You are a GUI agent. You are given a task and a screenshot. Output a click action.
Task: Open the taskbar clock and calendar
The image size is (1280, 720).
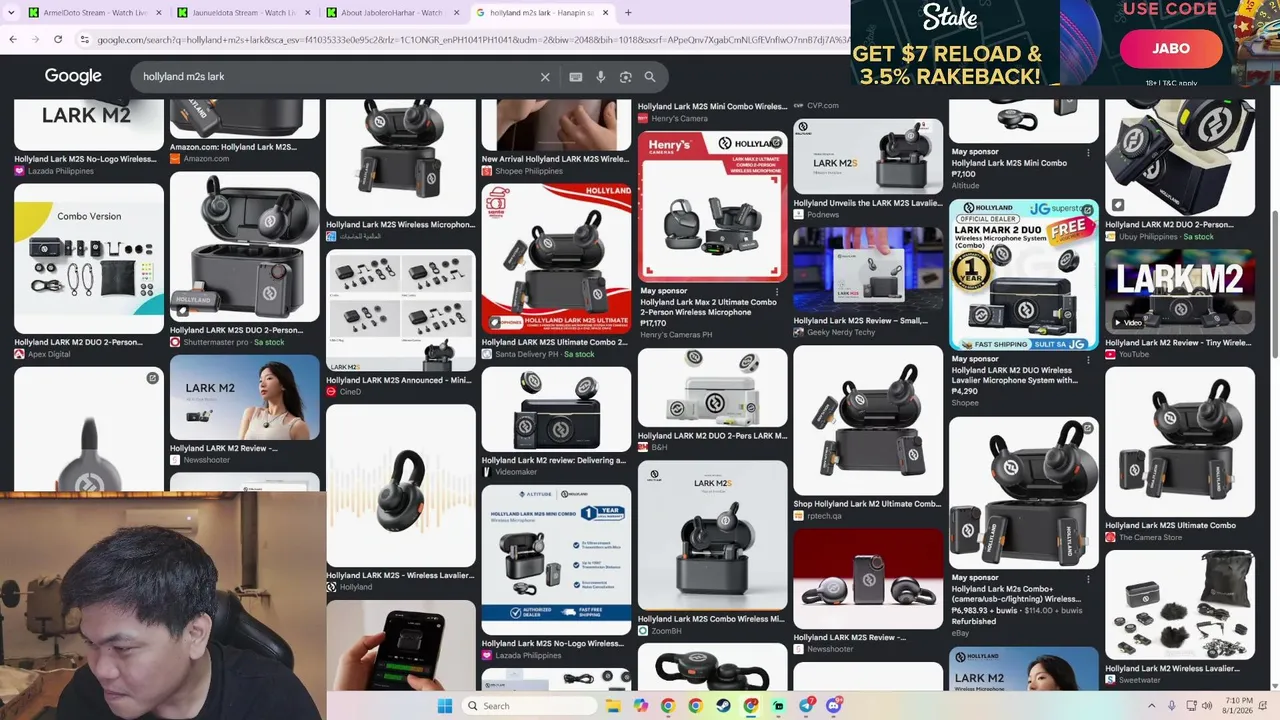[x=1238, y=706]
